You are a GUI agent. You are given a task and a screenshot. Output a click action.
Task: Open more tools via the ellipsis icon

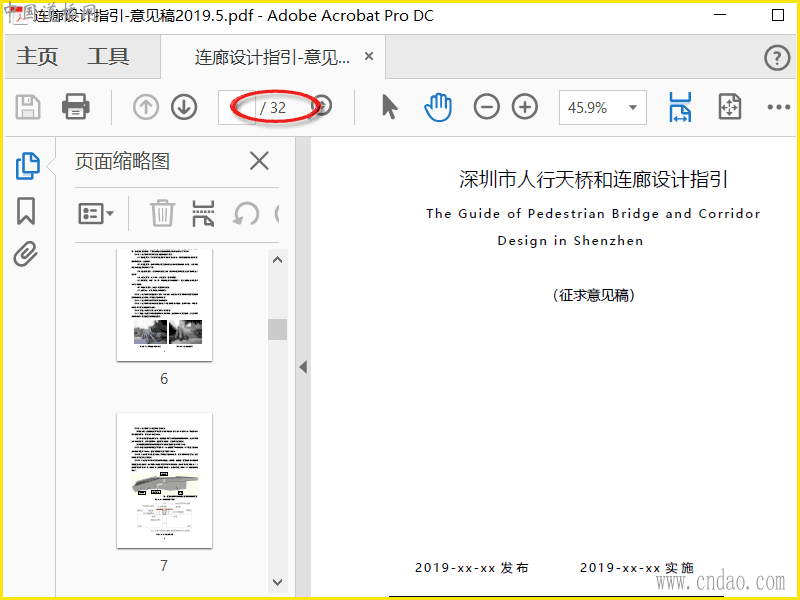point(779,107)
